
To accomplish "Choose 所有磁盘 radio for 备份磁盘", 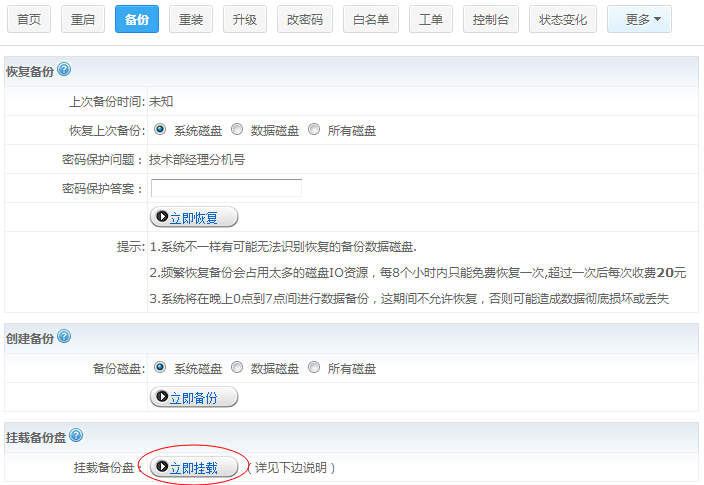I will click(314, 367).
